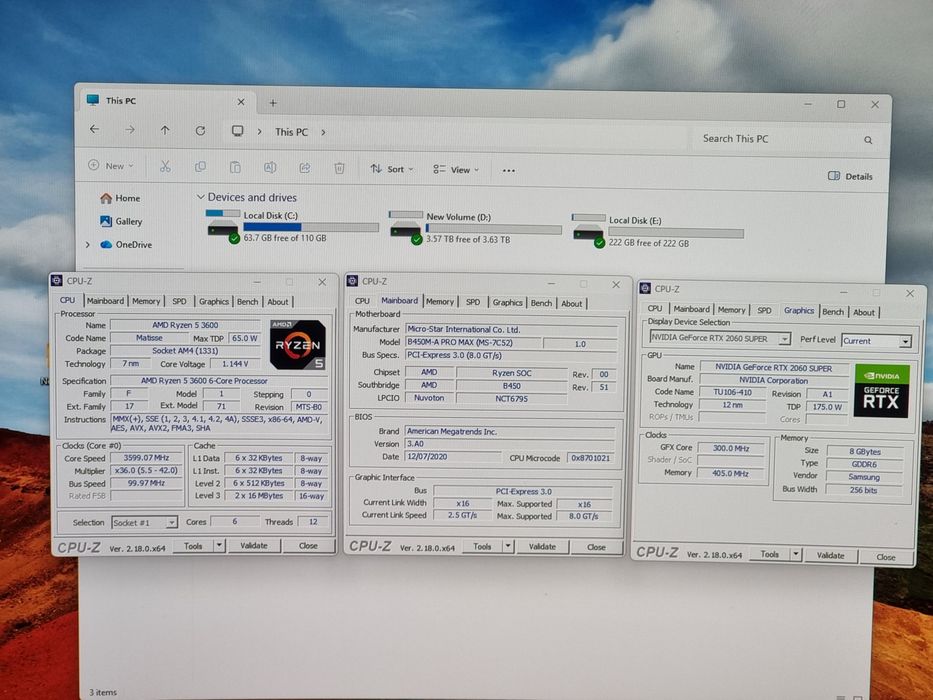
Task: Go forward in File Explorer
Action: point(130,130)
